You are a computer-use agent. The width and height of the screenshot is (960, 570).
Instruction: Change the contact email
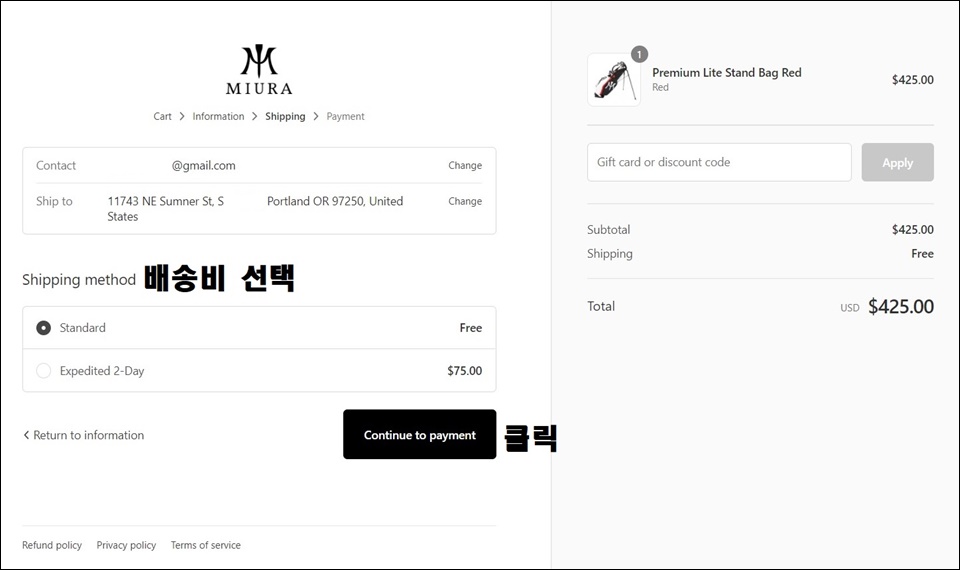(465, 165)
